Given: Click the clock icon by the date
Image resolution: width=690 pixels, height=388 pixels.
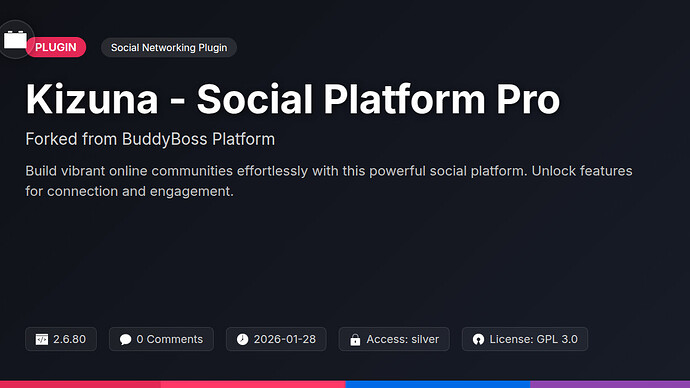Looking at the screenshot, I should click(x=242, y=339).
